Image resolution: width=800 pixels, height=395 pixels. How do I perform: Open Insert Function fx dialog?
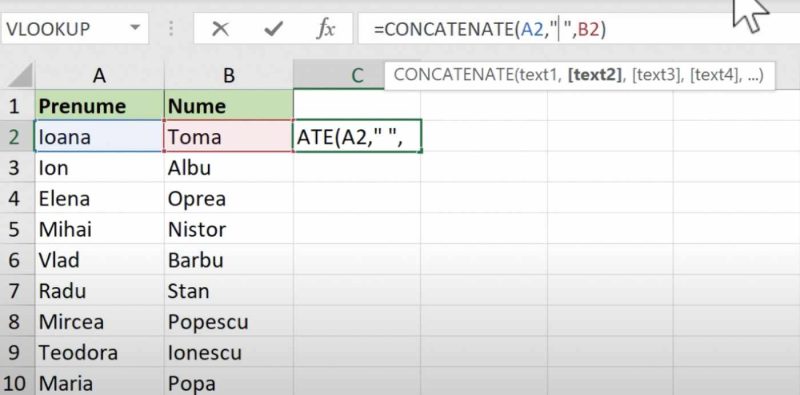pos(326,30)
